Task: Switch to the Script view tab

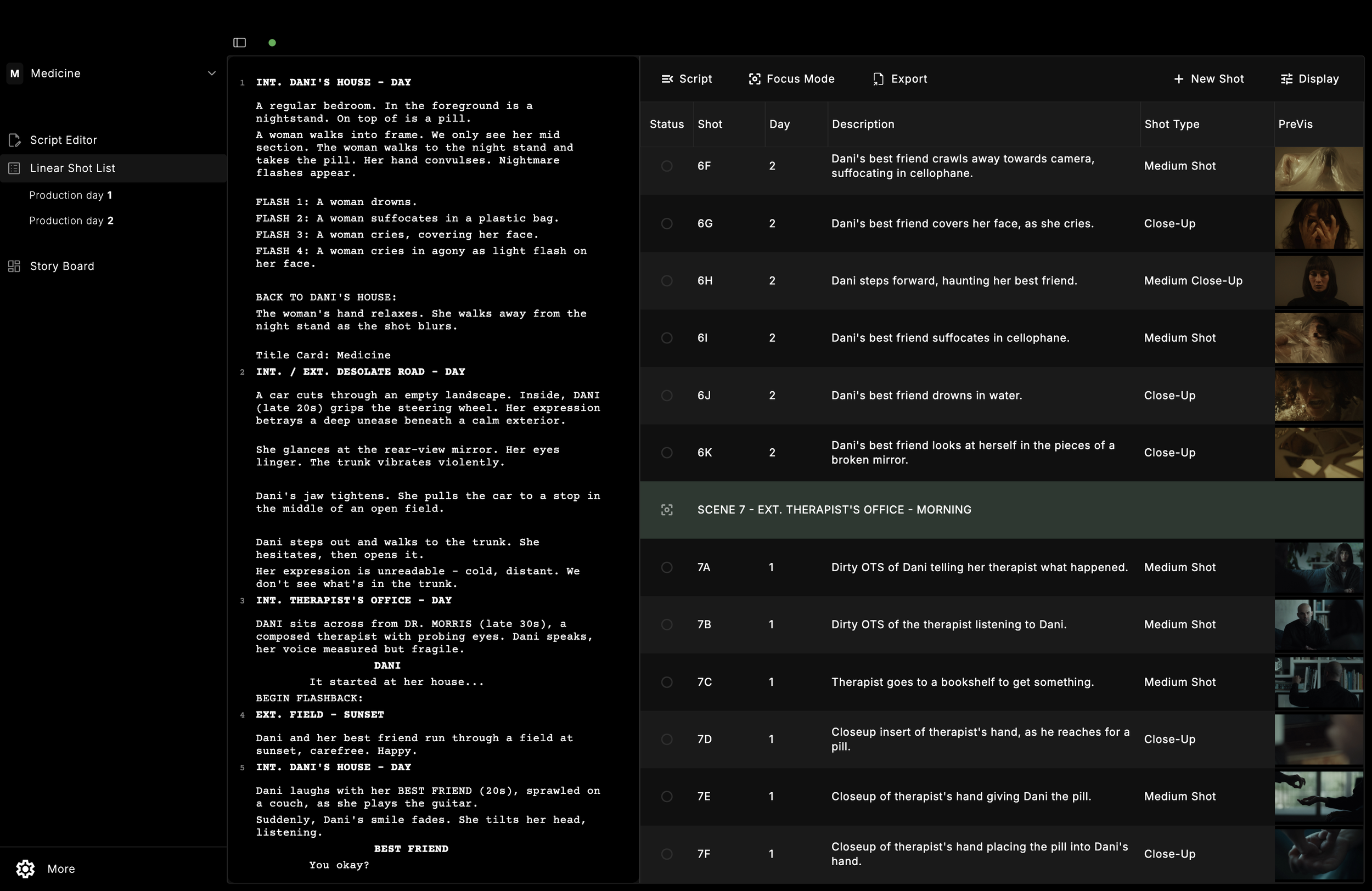Action: 687,79
